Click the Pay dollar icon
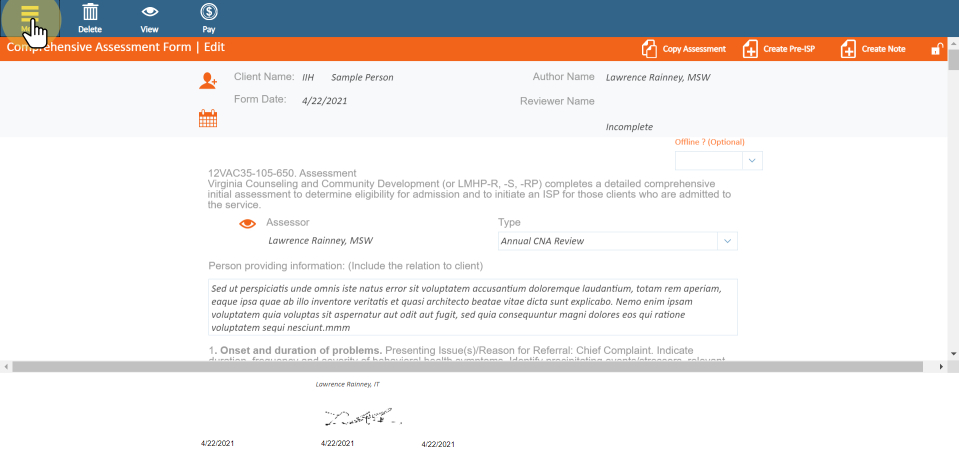959x456 pixels. (x=209, y=13)
